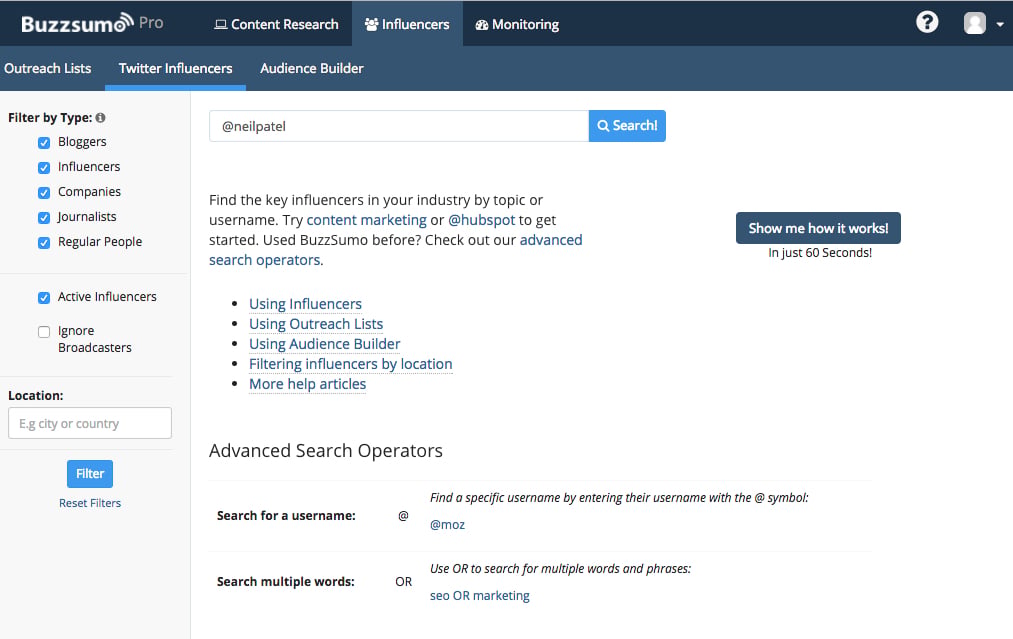Open the Using Influencers help link
The width and height of the screenshot is (1013, 639).
(x=305, y=304)
